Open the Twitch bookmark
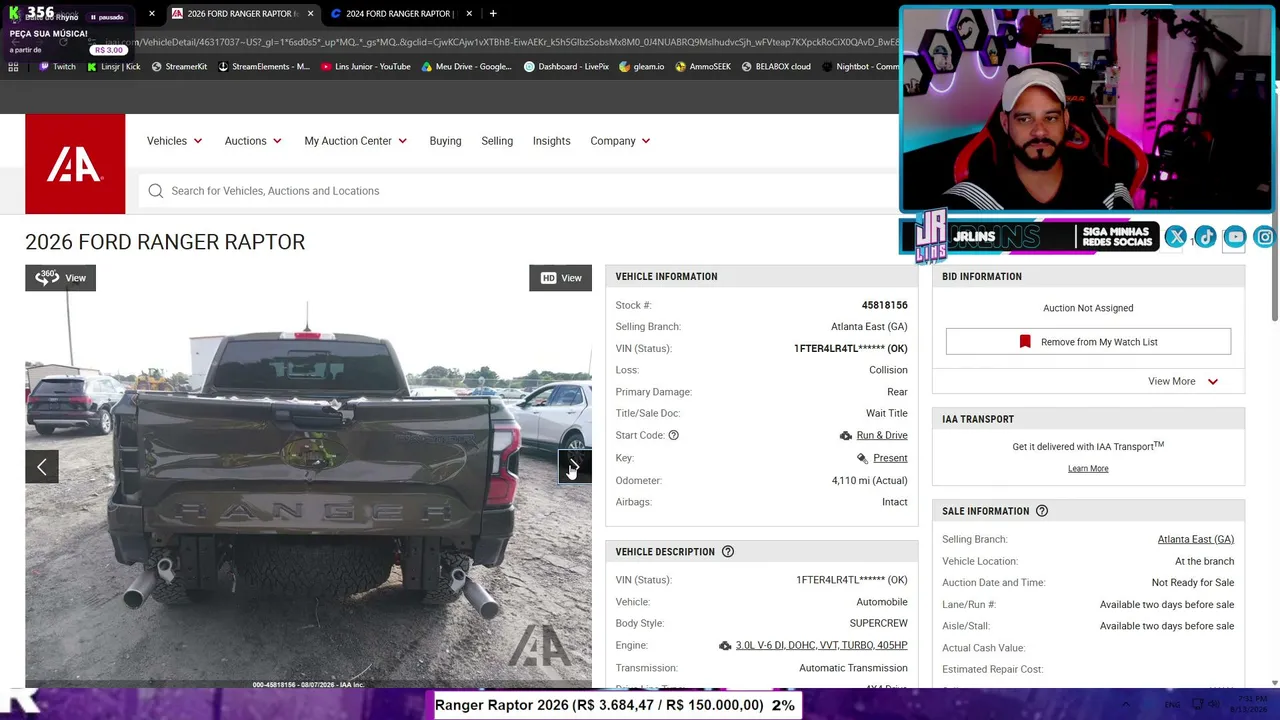 click(57, 67)
